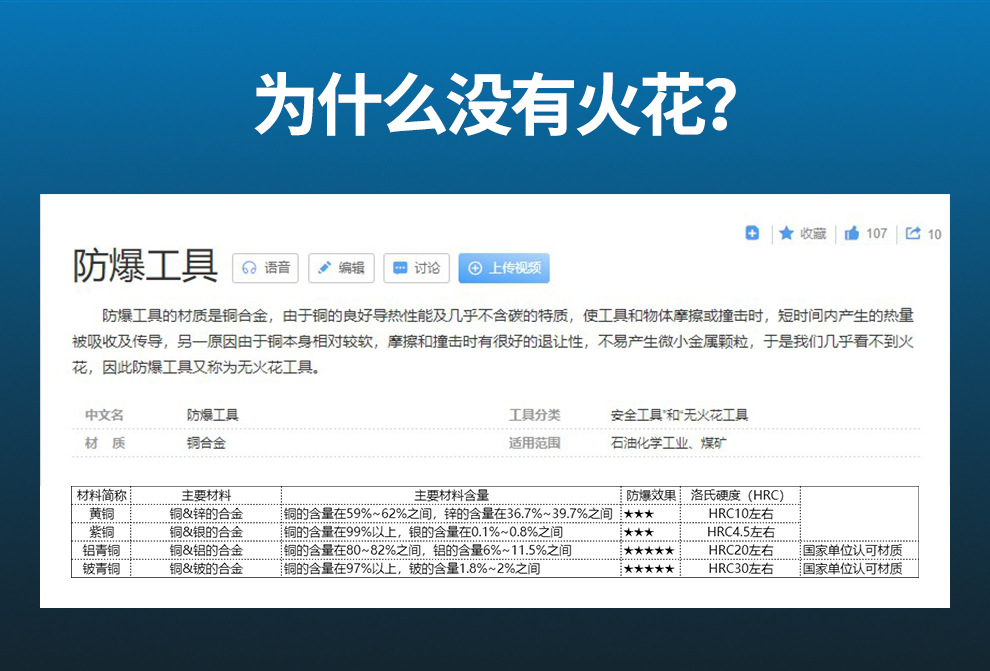The width and height of the screenshot is (990, 671).
Task: Select the 铍青铜 row name cell
Action: [101, 569]
